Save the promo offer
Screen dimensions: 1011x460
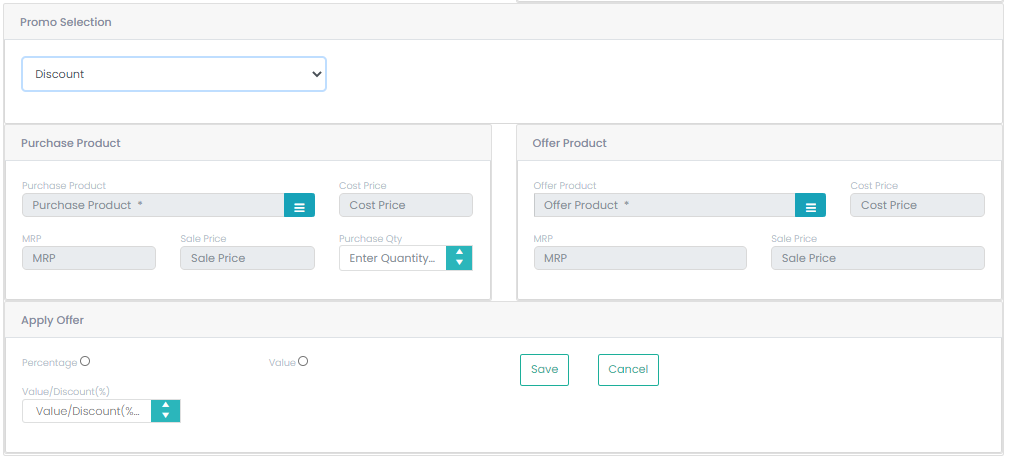click(x=544, y=370)
